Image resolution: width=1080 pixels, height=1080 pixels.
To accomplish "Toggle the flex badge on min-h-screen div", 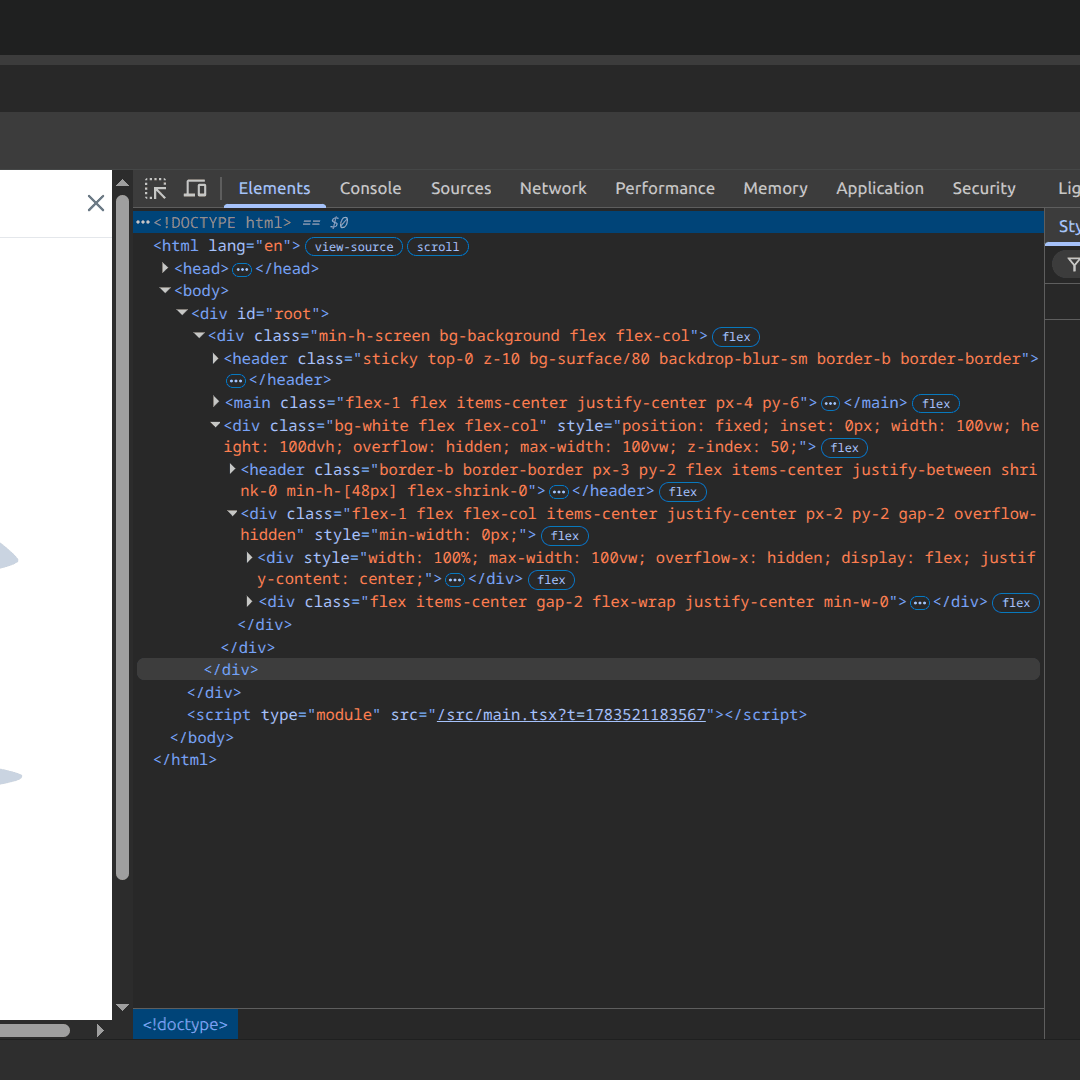I will click(736, 337).
